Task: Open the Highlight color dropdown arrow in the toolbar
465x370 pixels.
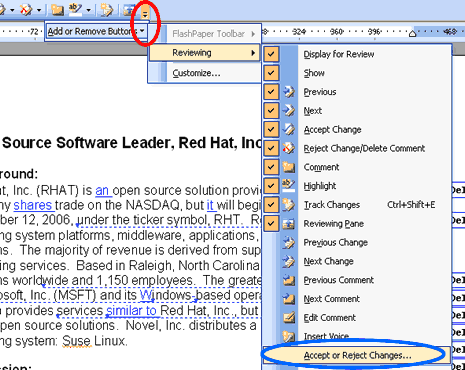Action: tap(88, 10)
